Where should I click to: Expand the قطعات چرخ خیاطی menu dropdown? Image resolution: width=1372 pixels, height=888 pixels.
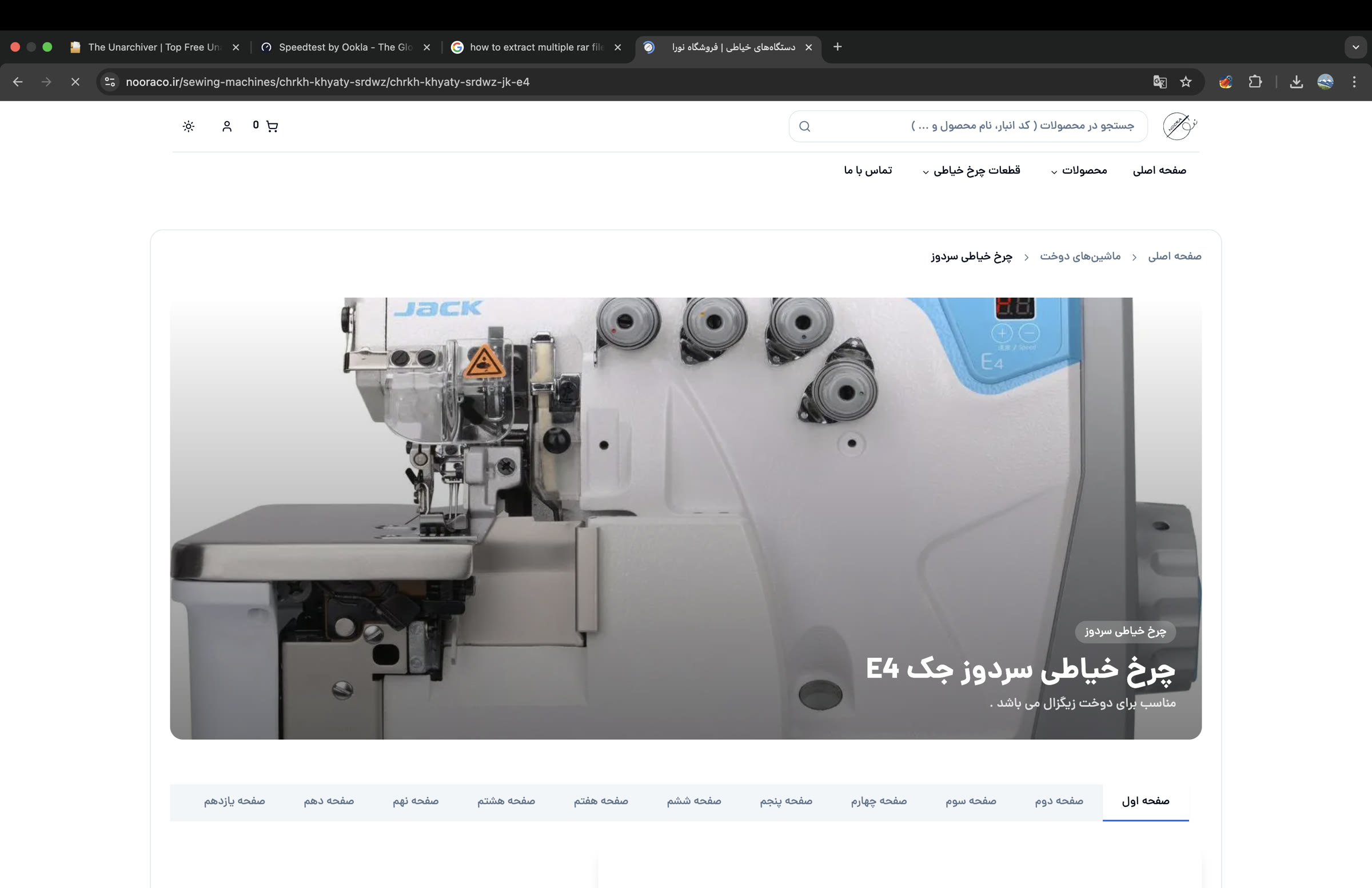pos(971,170)
